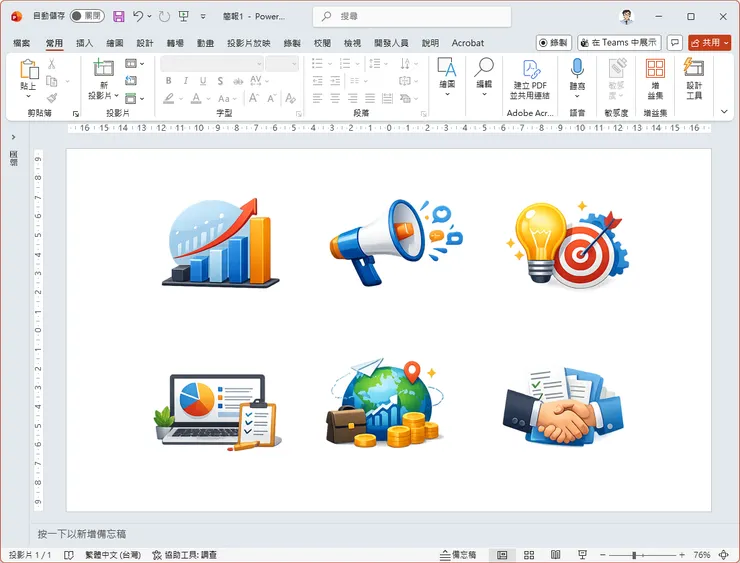Toggle the AutoSave (自動儲存) switch
The width and height of the screenshot is (740, 563).
87,16
